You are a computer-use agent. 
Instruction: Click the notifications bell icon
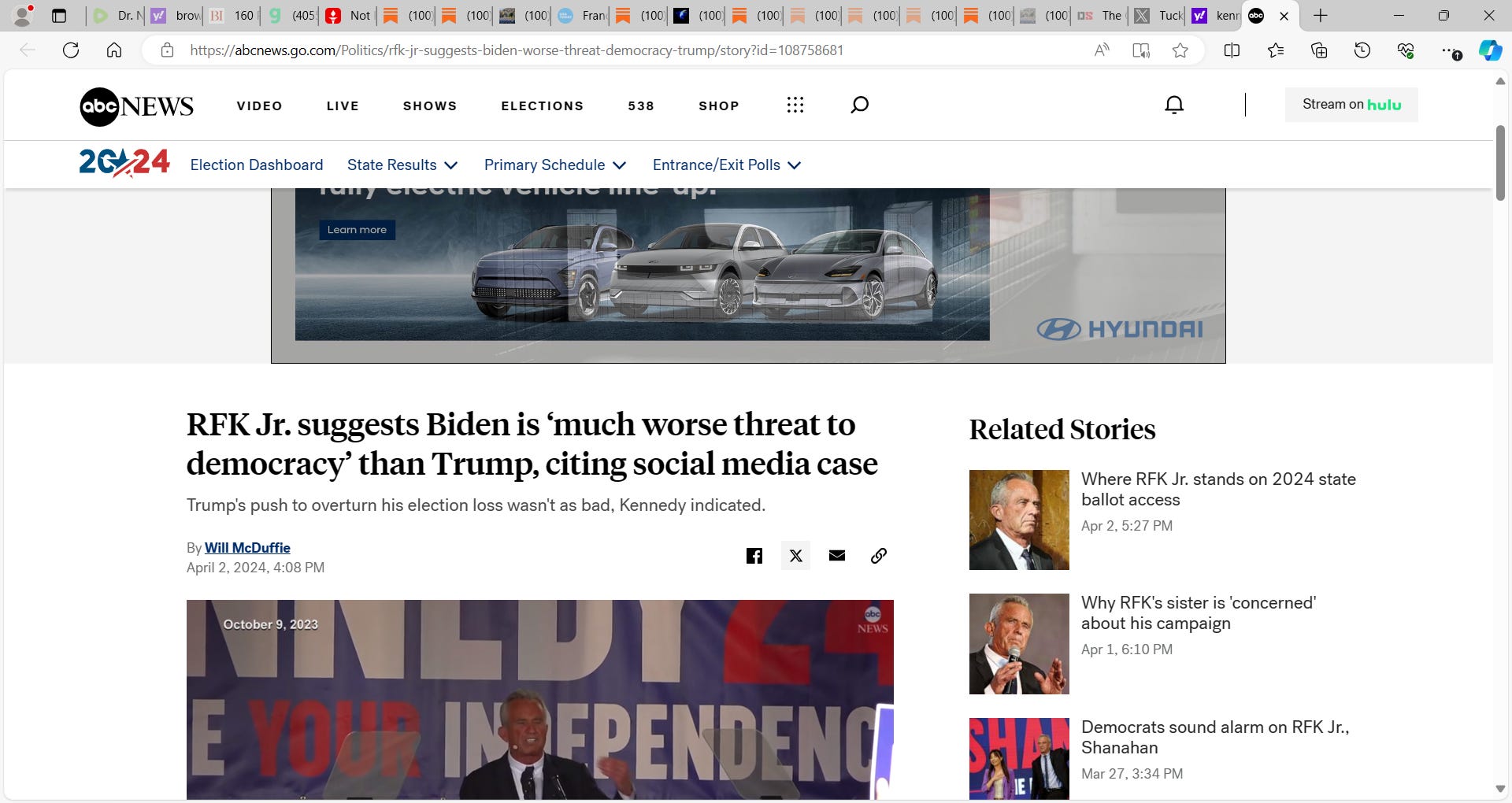(x=1174, y=105)
